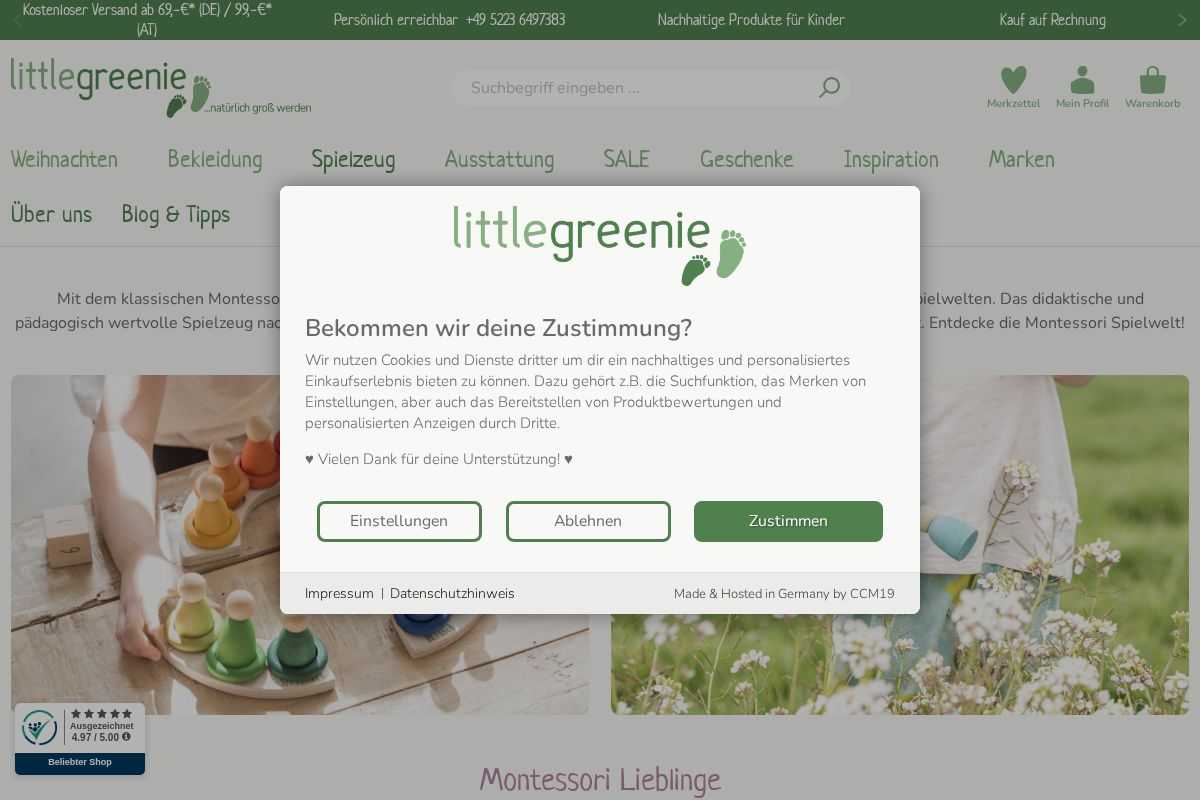Click the littlegreenie logo in consent dialog
The image size is (1200, 800).
coord(600,245)
